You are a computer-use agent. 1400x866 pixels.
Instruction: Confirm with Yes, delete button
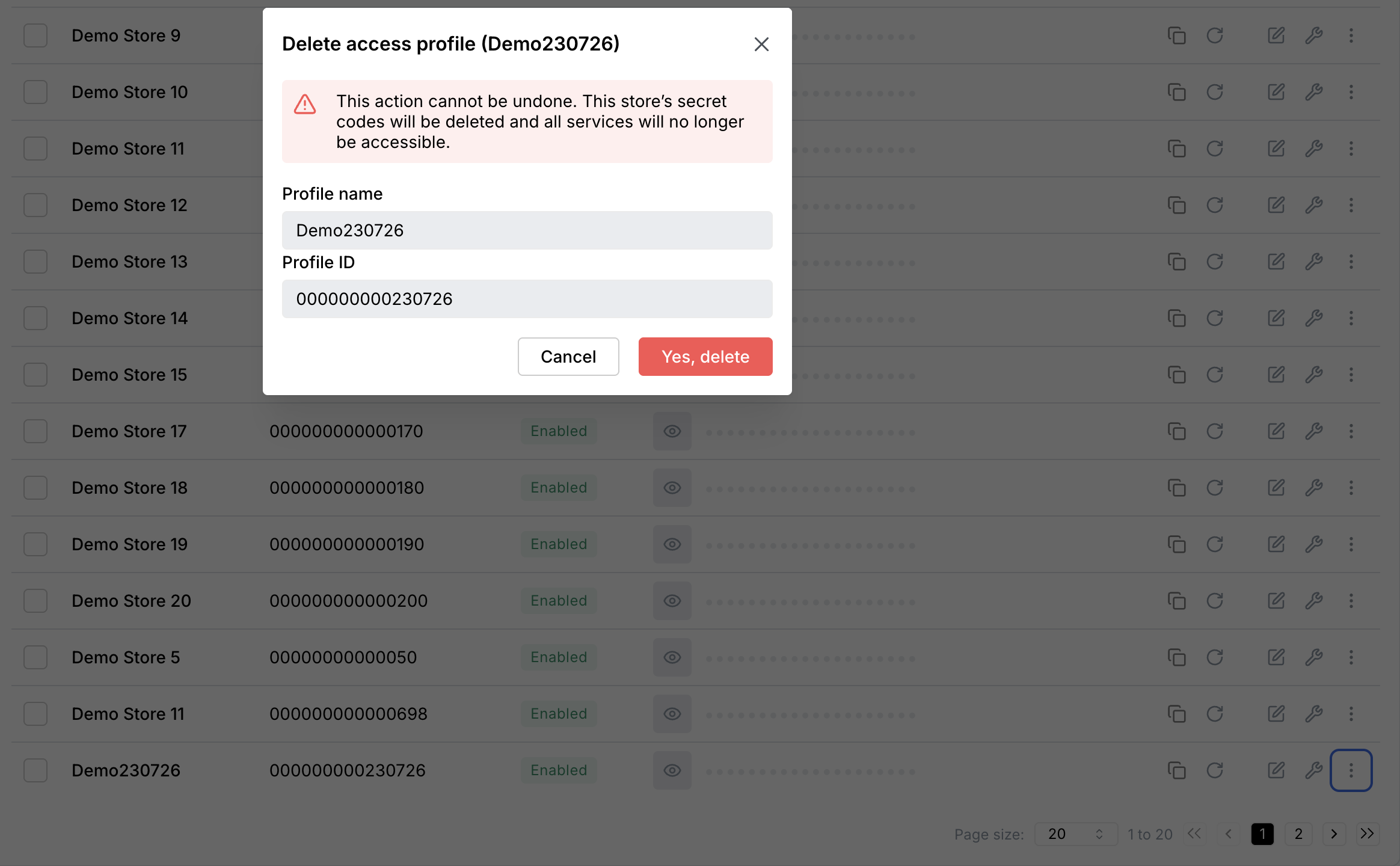[x=705, y=357]
